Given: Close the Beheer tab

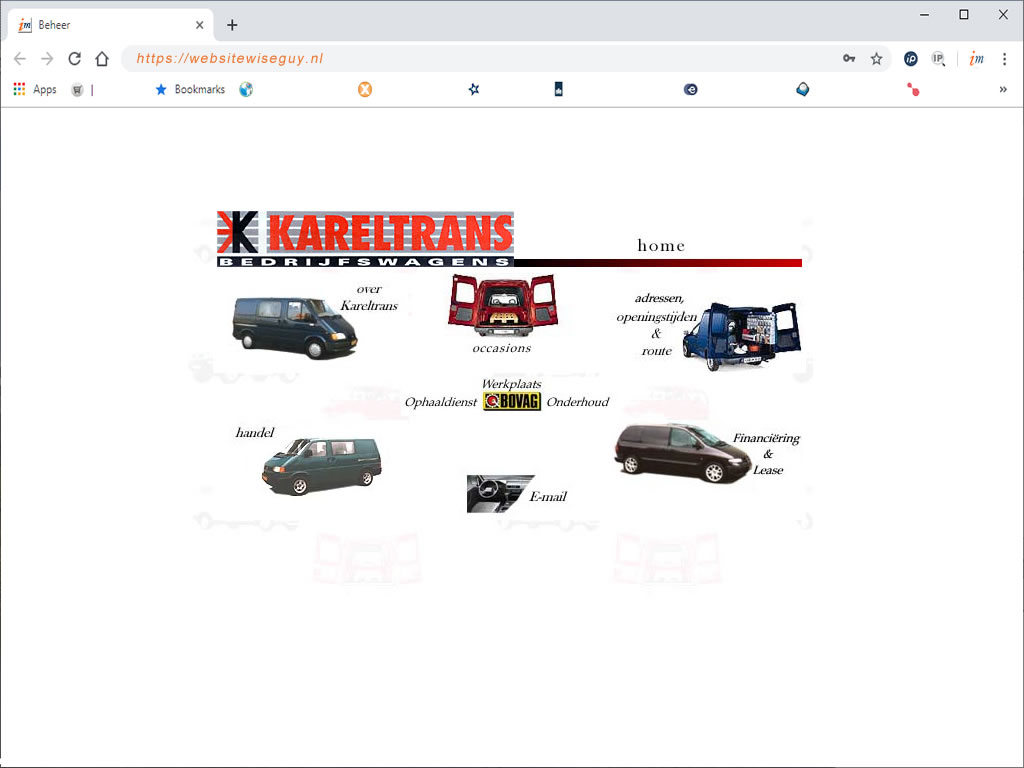Looking at the screenshot, I should [200, 25].
